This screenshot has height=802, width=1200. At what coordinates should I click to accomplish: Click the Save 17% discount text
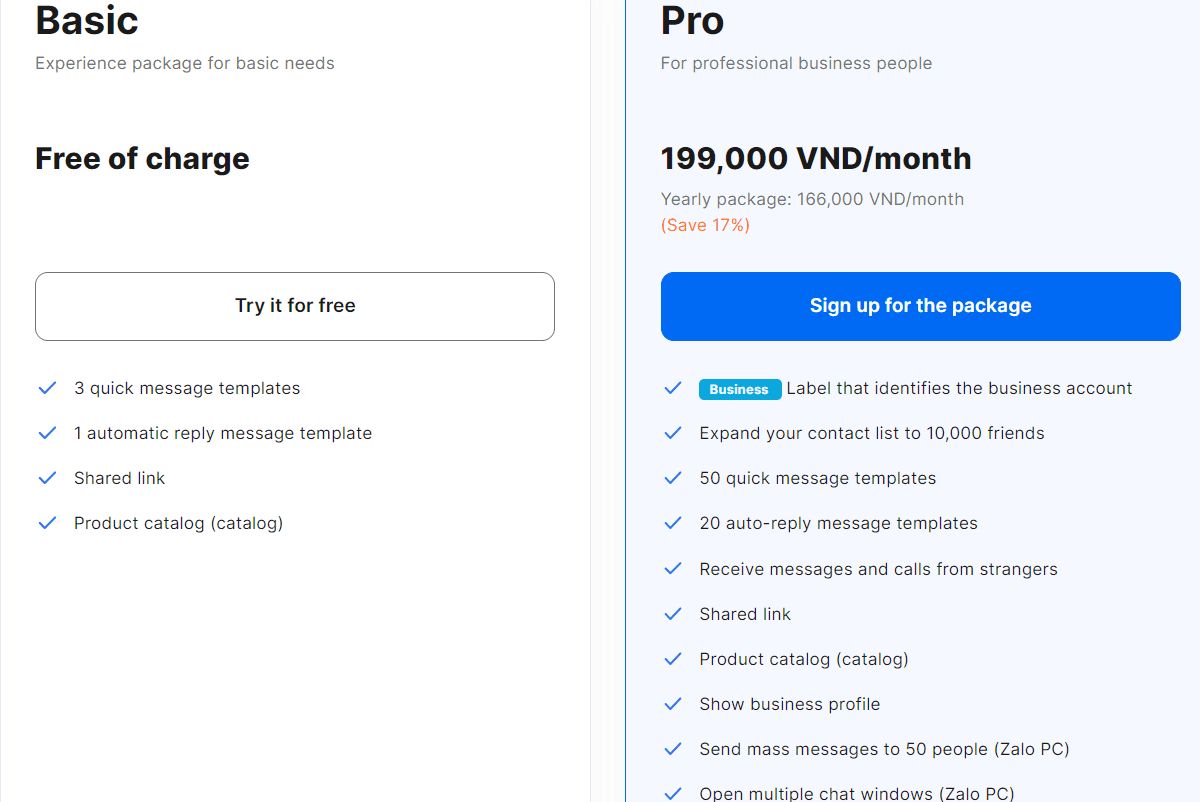point(705,225)
